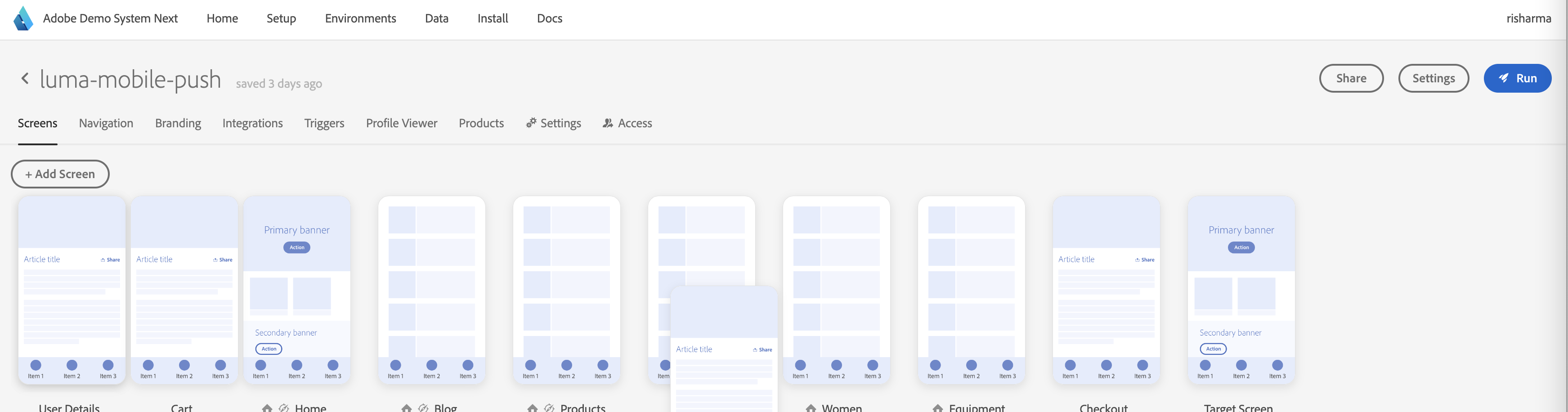Image resolution: width=1568 pixels, height=412 pixels.
Task: Switch to the Triggers tab
Action: tap(324, 123)
